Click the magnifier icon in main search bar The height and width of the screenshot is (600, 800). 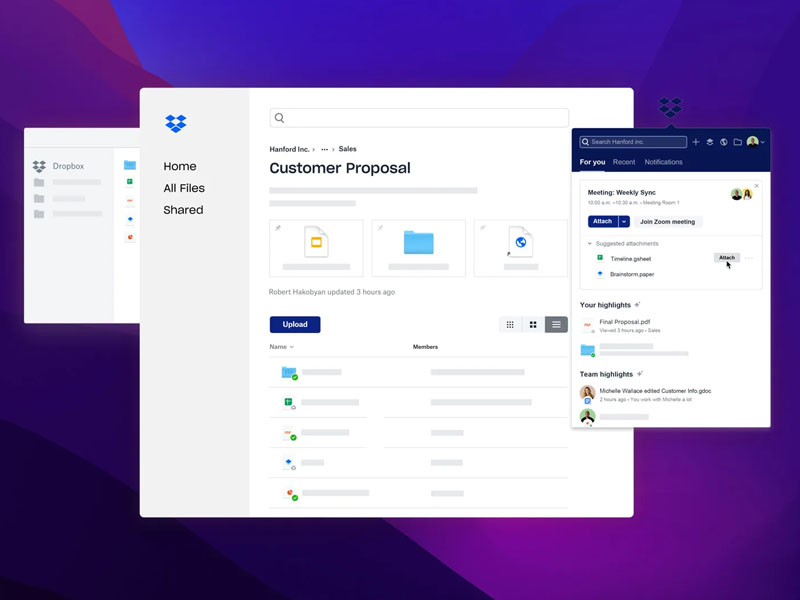tap(280, 118)
